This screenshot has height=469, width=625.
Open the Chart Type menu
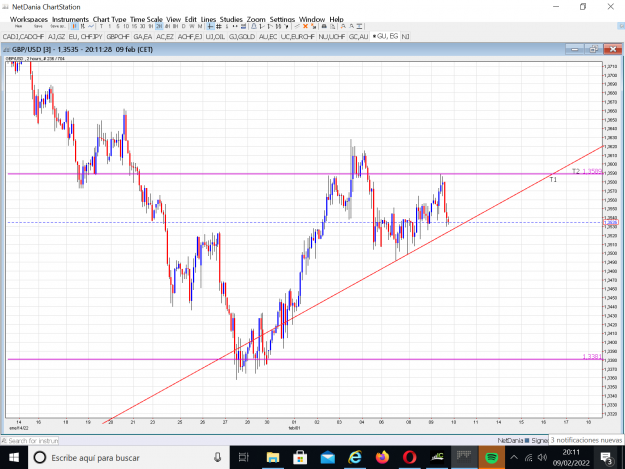tap(109, 19)
